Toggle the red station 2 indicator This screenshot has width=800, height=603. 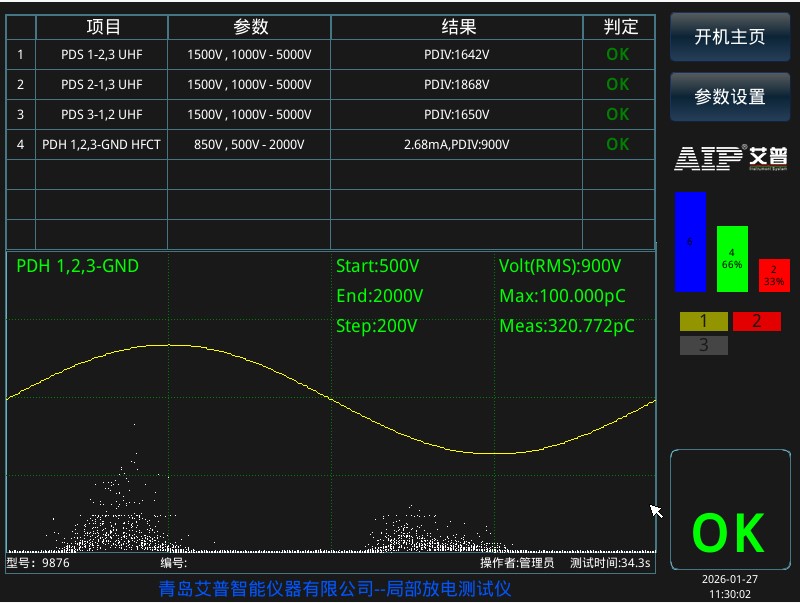757,321
